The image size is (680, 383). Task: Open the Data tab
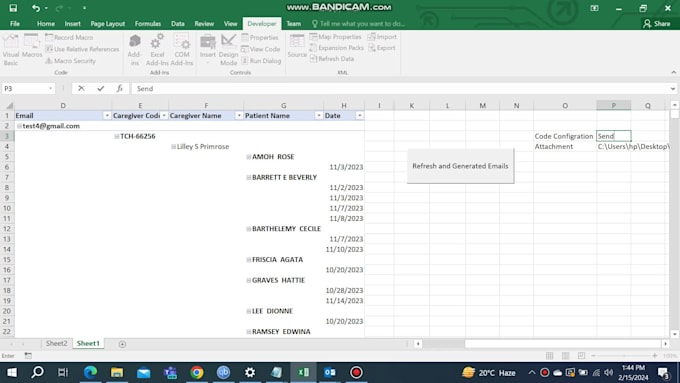177,23
